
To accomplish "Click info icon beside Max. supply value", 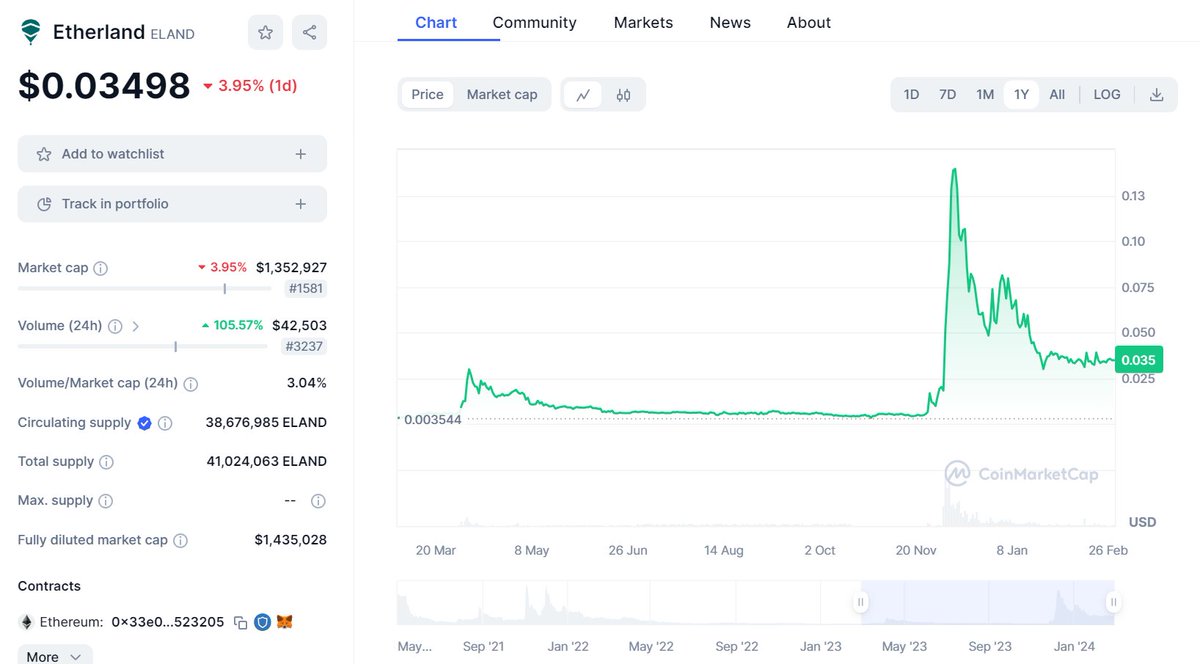I will (x=318, y=501).
